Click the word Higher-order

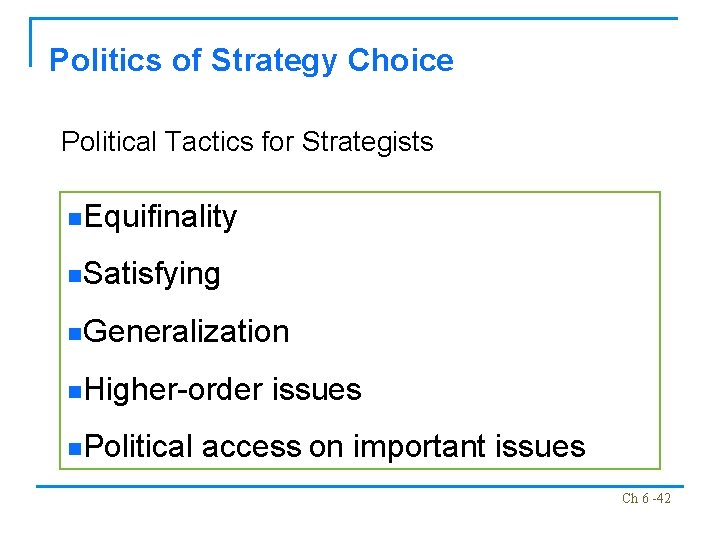pyautogui.click(x=173, y=389)
